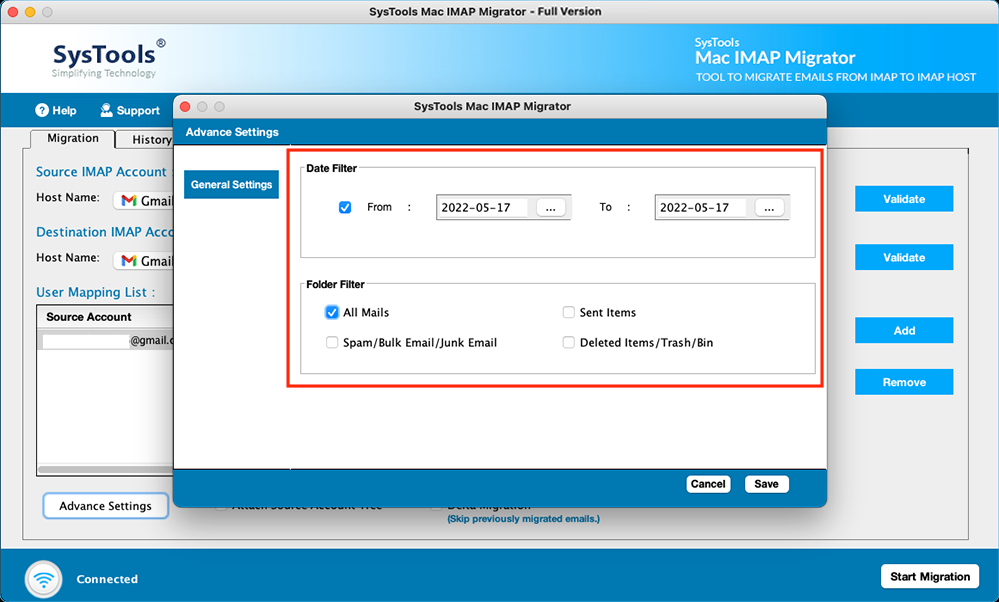Click the horizontal scrollbar under User Mapping List

tap(105, 470)
